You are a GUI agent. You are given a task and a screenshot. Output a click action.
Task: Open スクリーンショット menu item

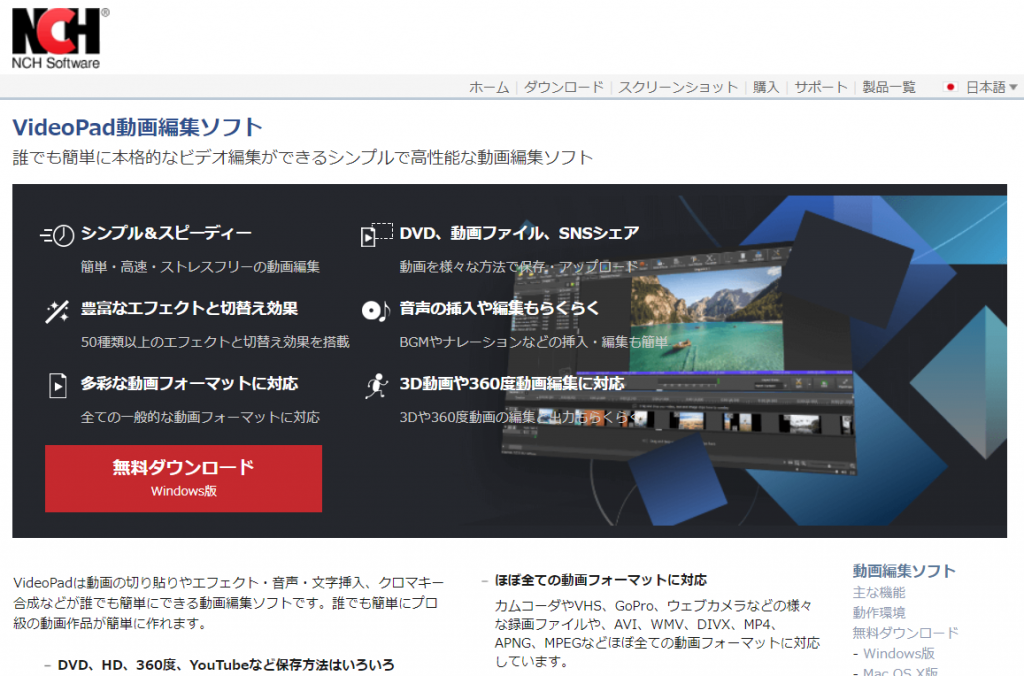(678, 87)
